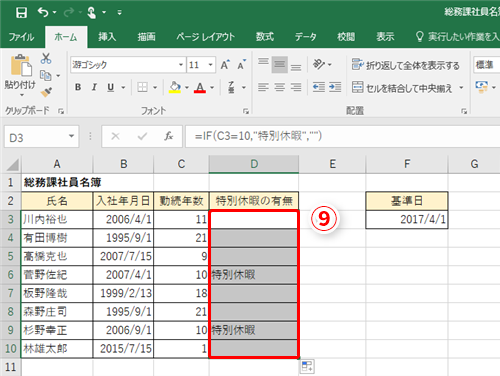This screenshot has height=376, width=500.
Task: Click the Enter checkmark in formula bar
Action: tap(142, 136)
